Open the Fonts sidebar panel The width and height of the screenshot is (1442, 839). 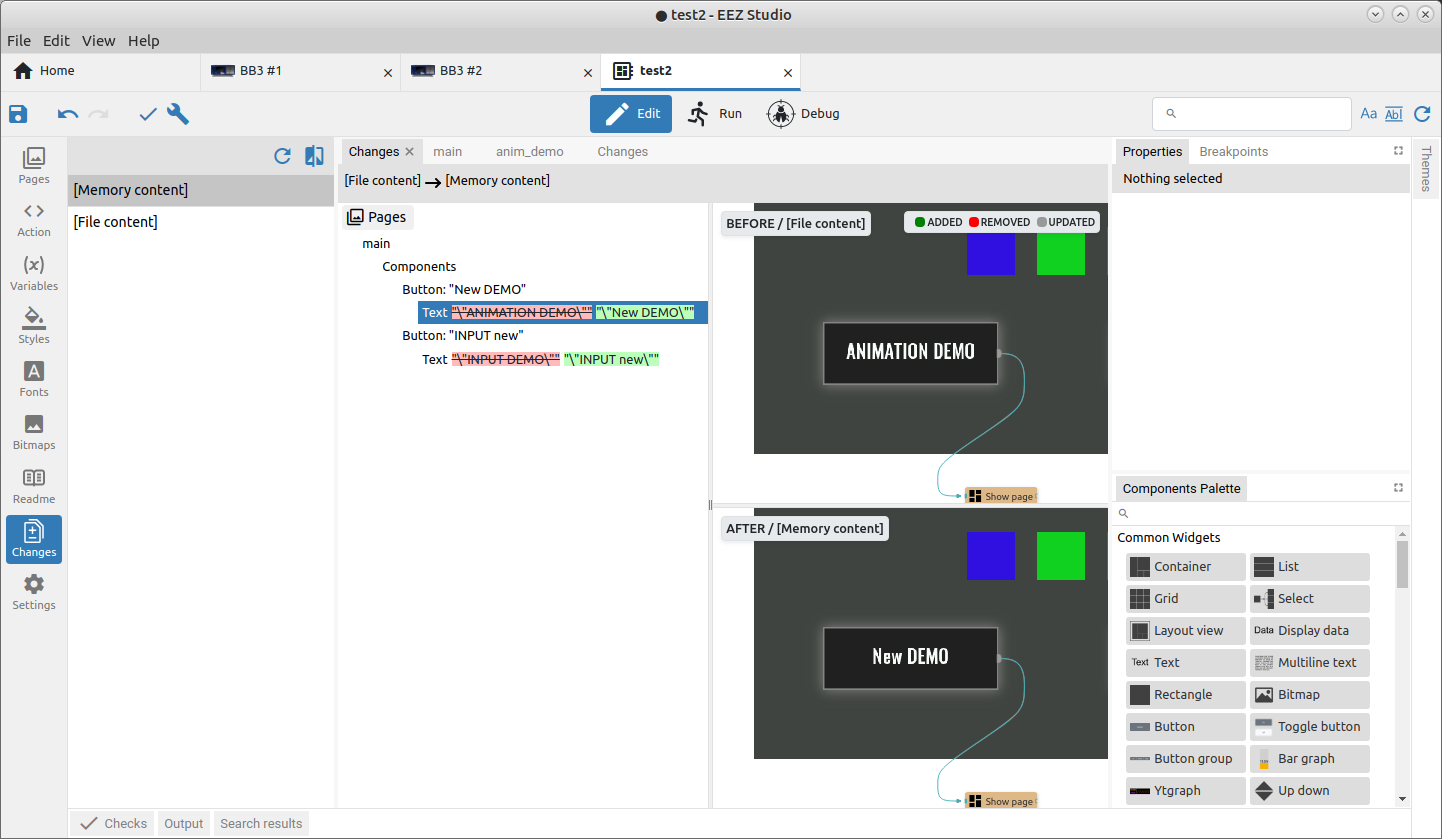34,378
